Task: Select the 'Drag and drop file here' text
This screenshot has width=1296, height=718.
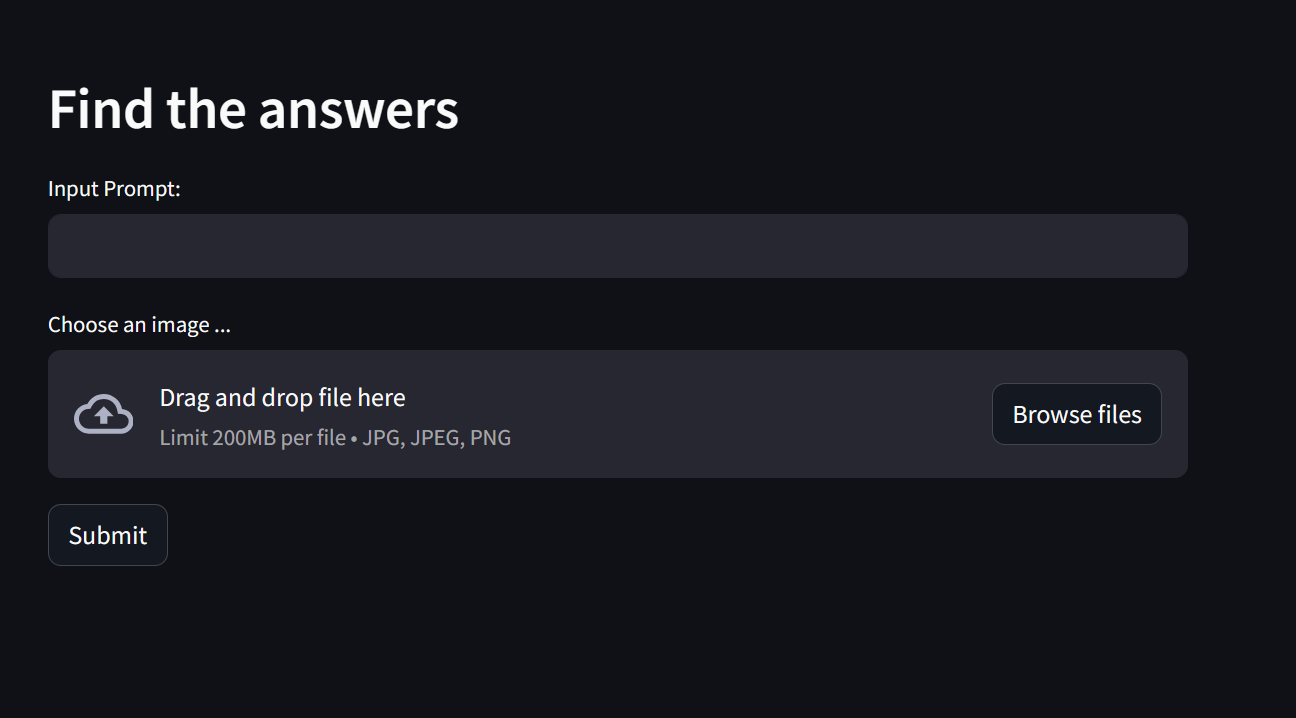Action: 283,397
